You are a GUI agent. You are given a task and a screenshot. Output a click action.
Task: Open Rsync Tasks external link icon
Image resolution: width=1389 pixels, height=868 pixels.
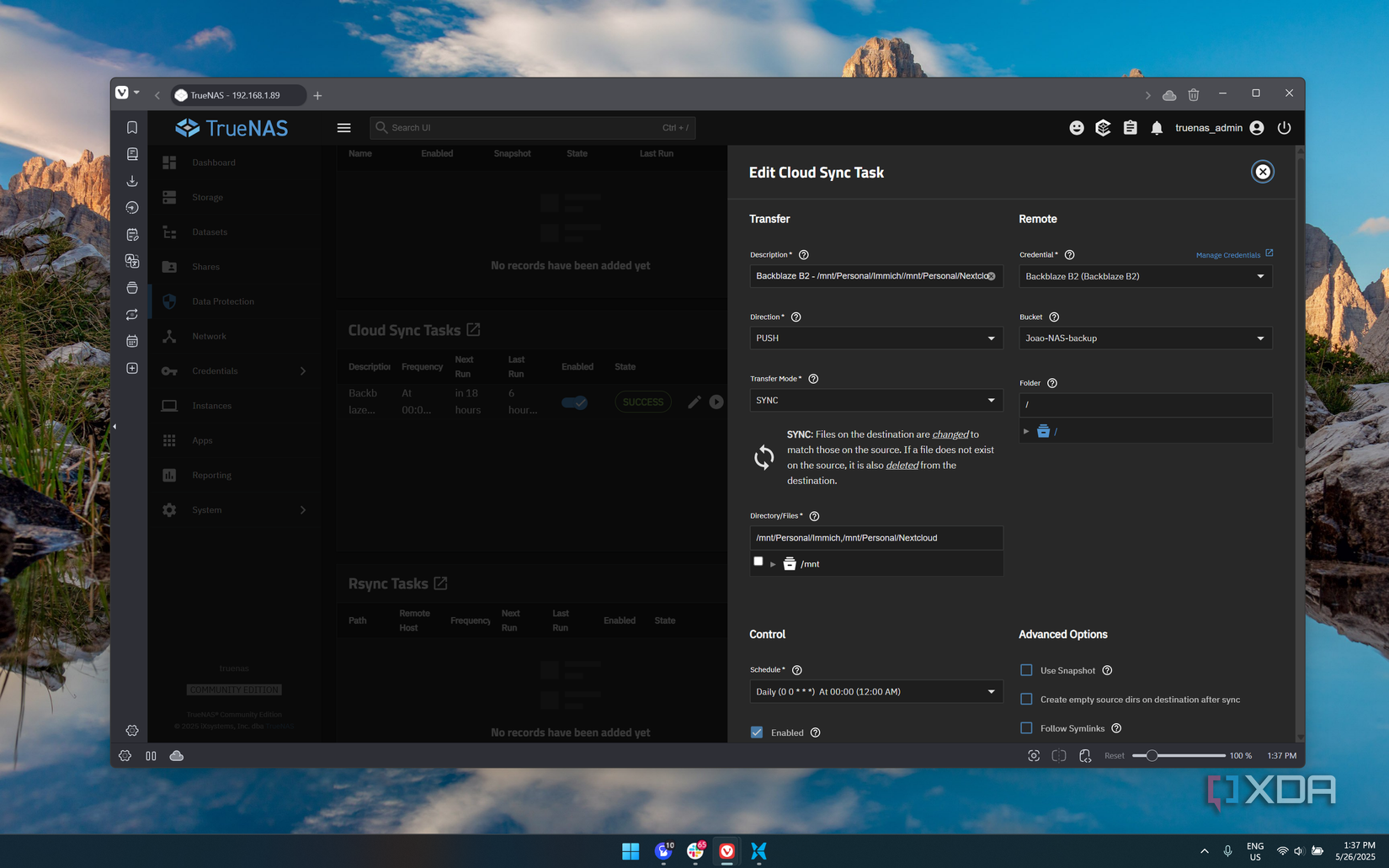click(440, 583)
